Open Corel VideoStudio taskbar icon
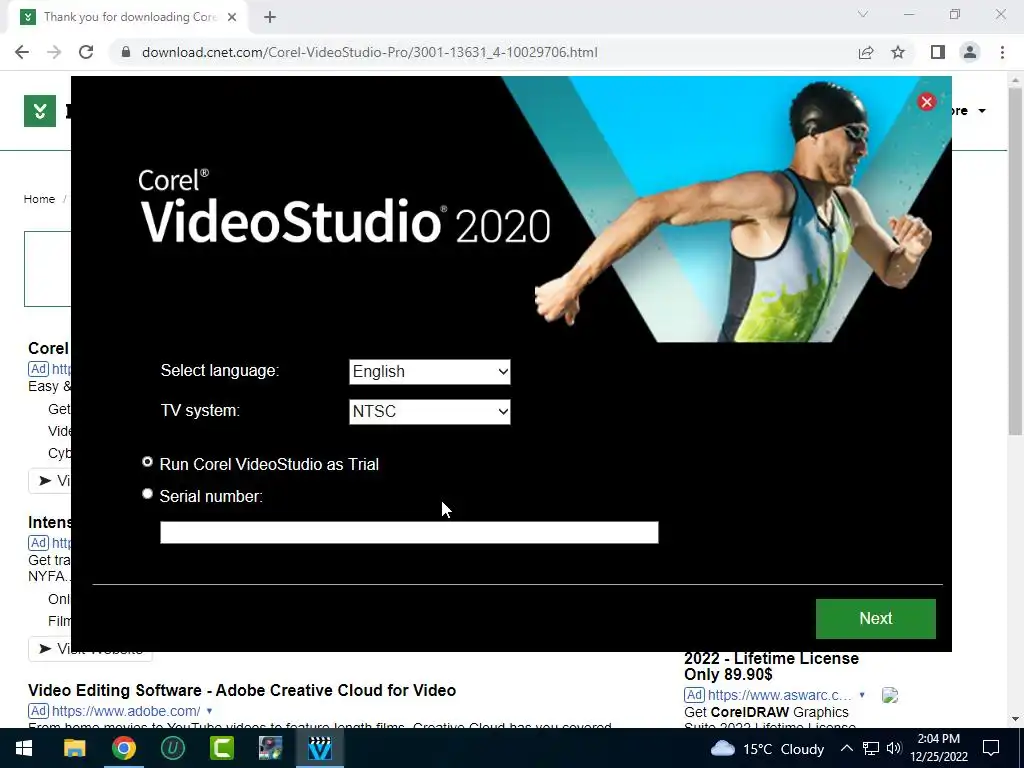The width and height of the screenshot is (1024, 768). [320, 748]
